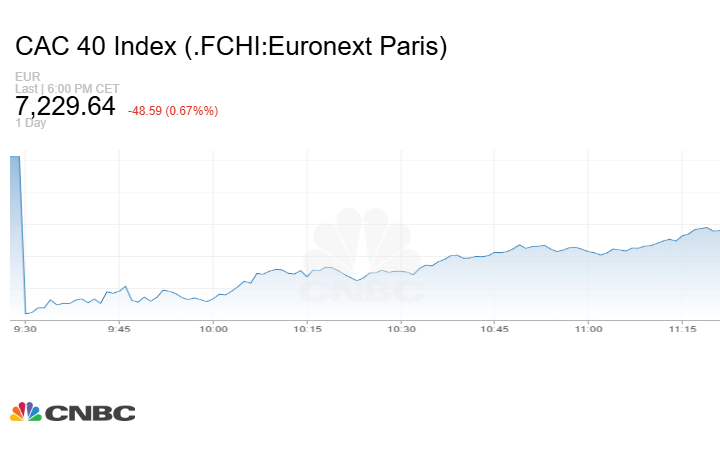The height and width of the screenshot is (450, 720).
Task: Click the CAC 40 Index title
Action: (x=231, y=46)
